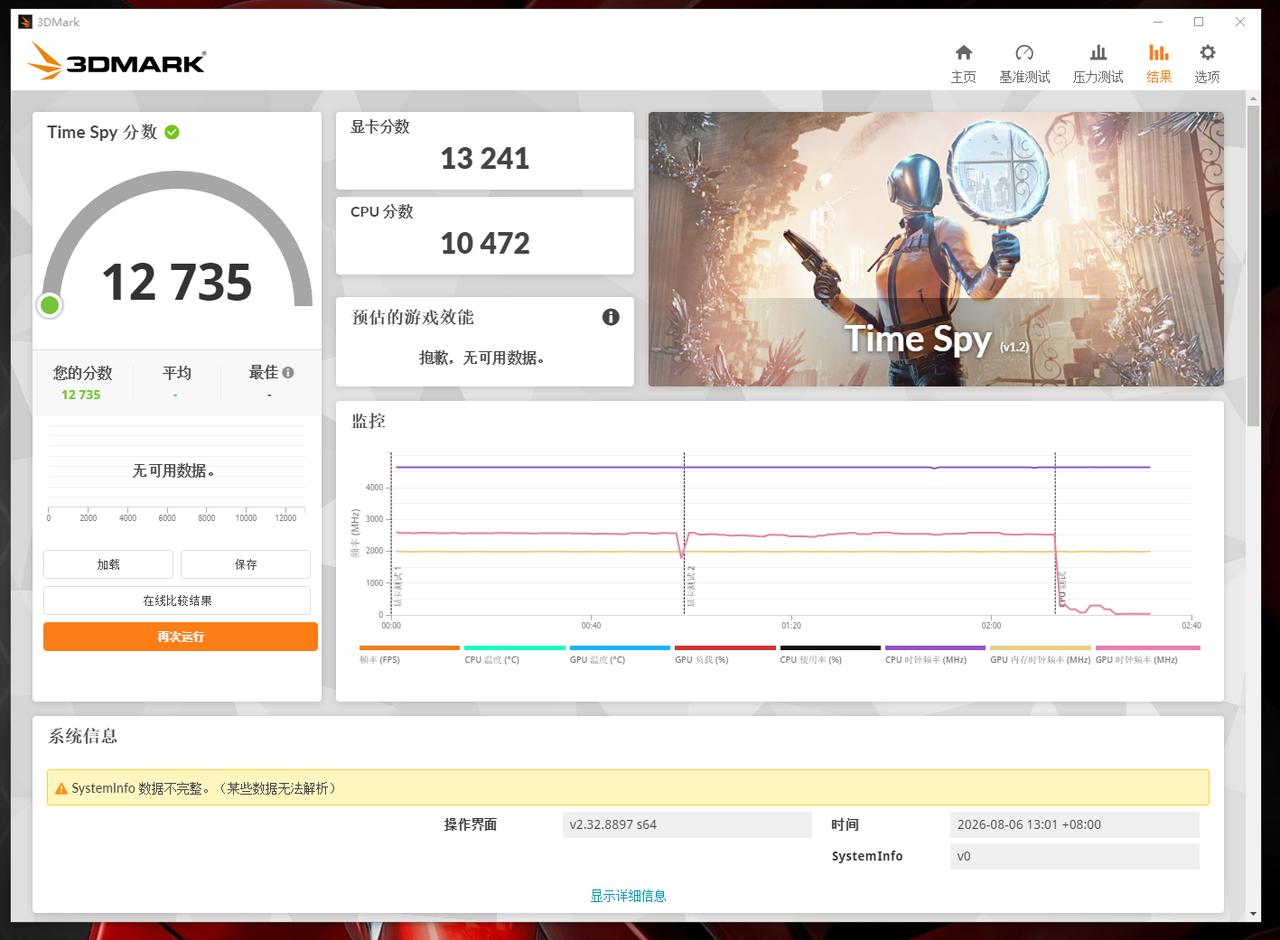This screenshot has width=1280, height=940.
Task: Open the 选项 options gear tab
Action: 1207,64
